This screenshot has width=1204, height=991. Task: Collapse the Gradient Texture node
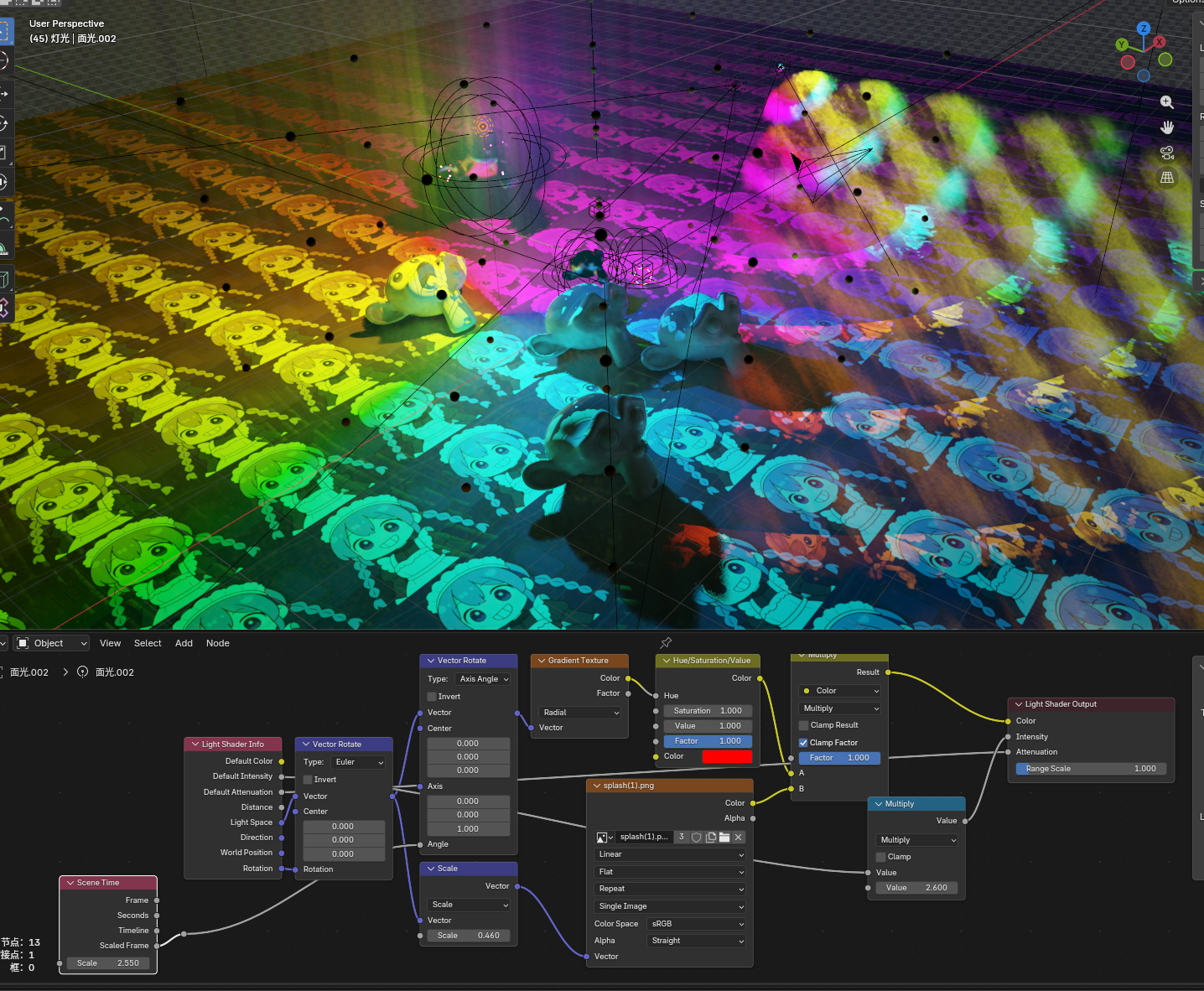(542, 661)
